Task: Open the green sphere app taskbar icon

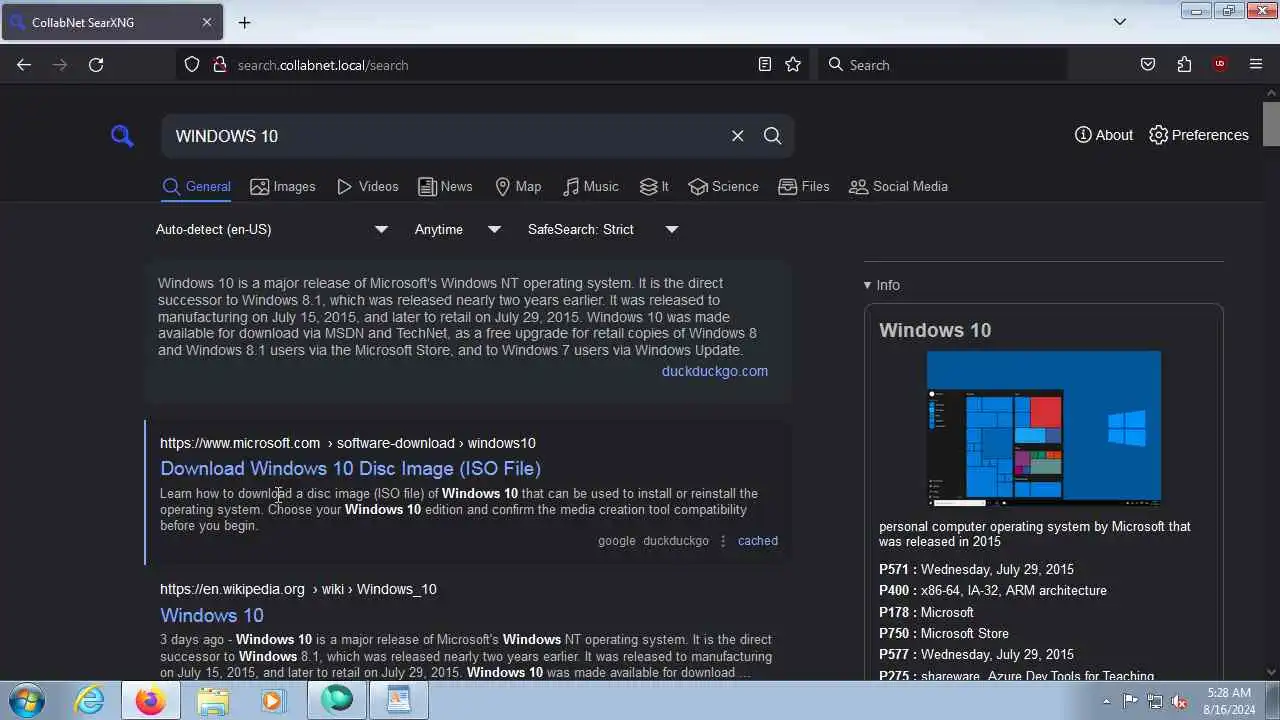Action: (x=337, y=700)
